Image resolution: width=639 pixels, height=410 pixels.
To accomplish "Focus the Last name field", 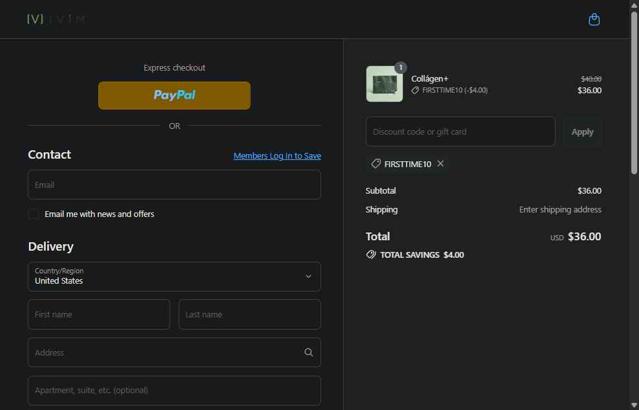I will (249, 314).
